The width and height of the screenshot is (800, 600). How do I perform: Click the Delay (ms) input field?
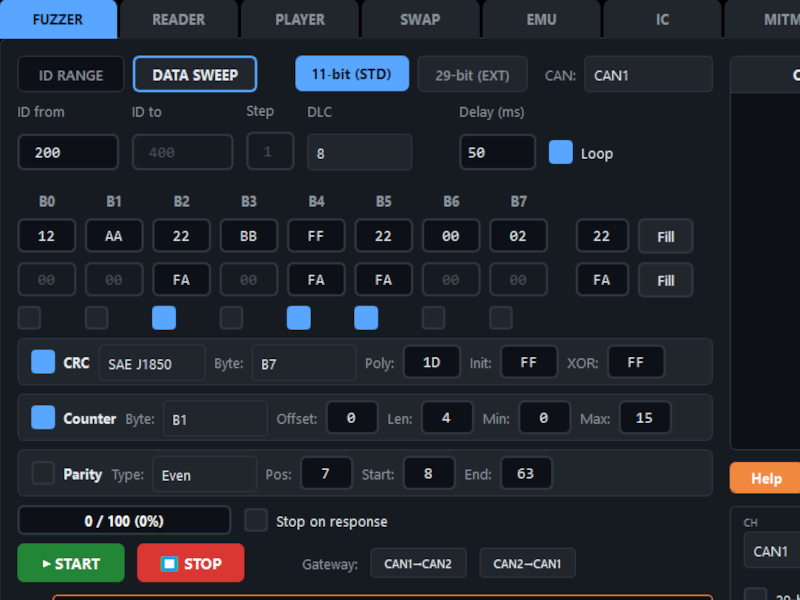click(497, 153)
